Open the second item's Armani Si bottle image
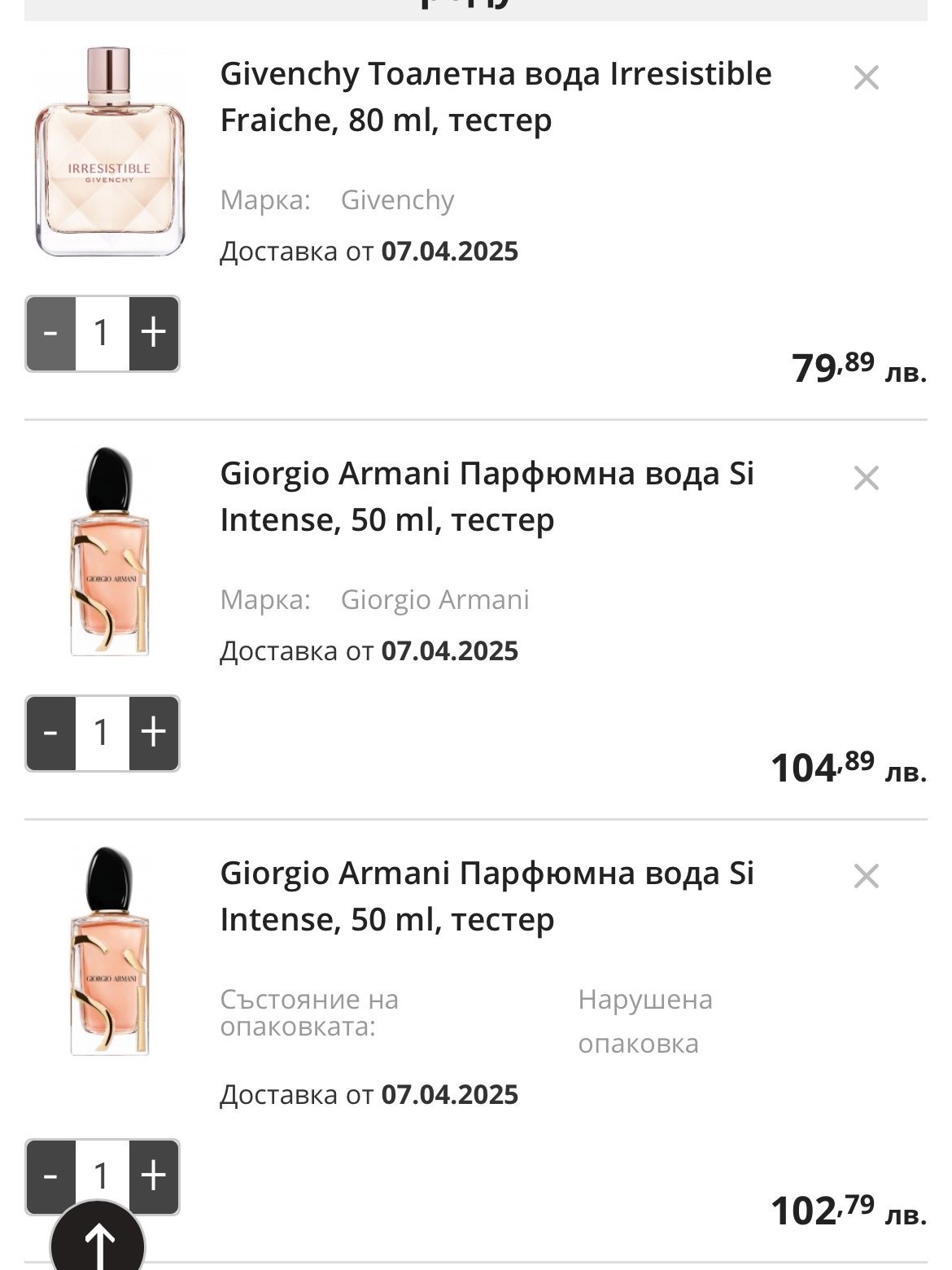This screenshot has width=952, height=1270. (x=110, y=551)
